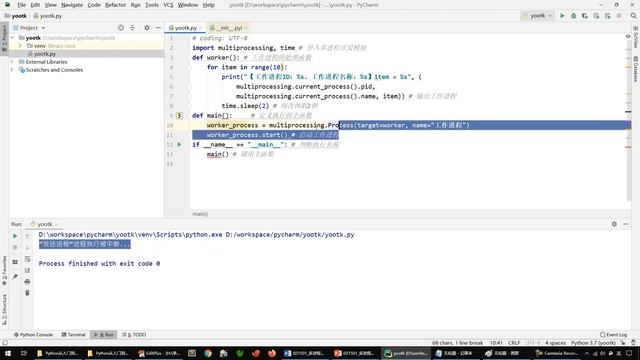
Task: Open the Terminal tool window
Action: (x=73, y=335)
